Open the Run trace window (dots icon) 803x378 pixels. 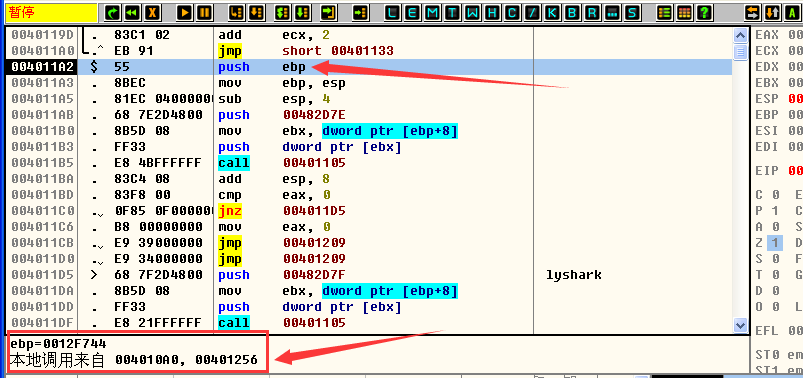pos(612,12)
